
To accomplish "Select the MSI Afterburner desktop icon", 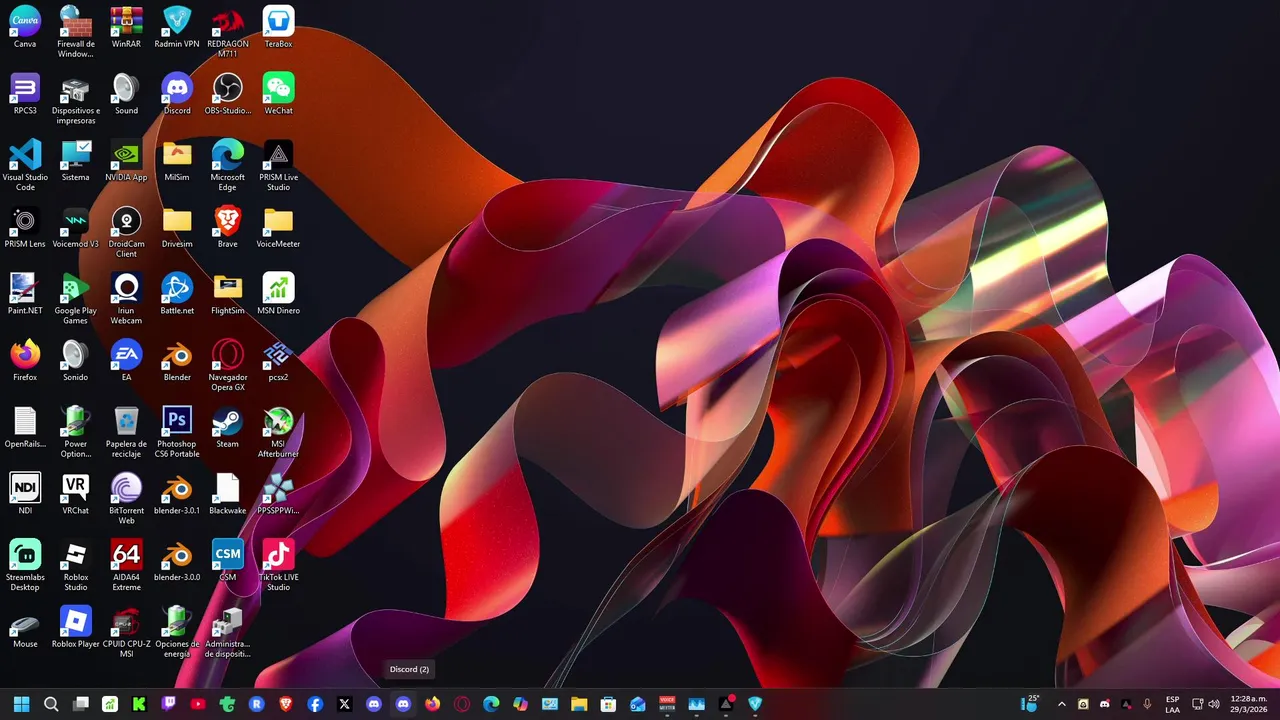I will (278, 432).
